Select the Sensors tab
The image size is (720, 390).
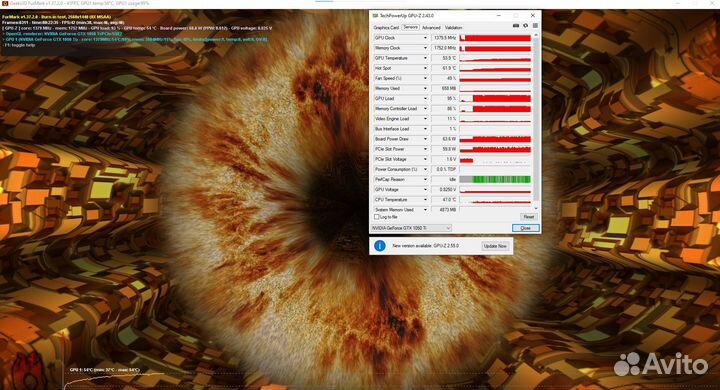pyautogui.click(x=411, y=27)
